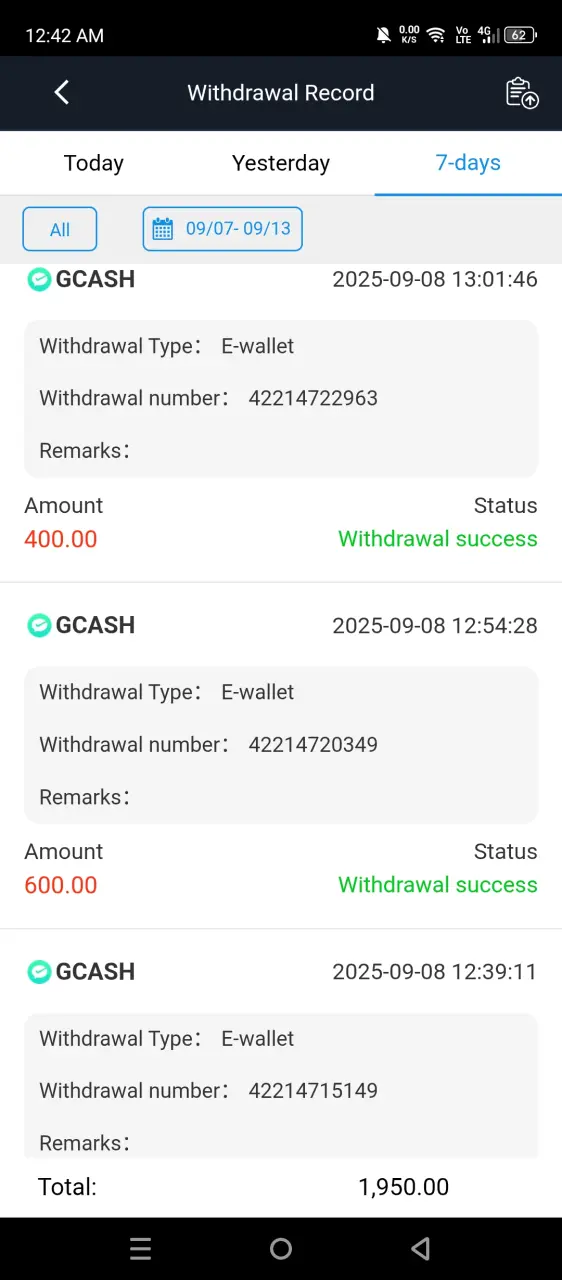Tap the battery indicator in the status bar

(x=520, y=35)
